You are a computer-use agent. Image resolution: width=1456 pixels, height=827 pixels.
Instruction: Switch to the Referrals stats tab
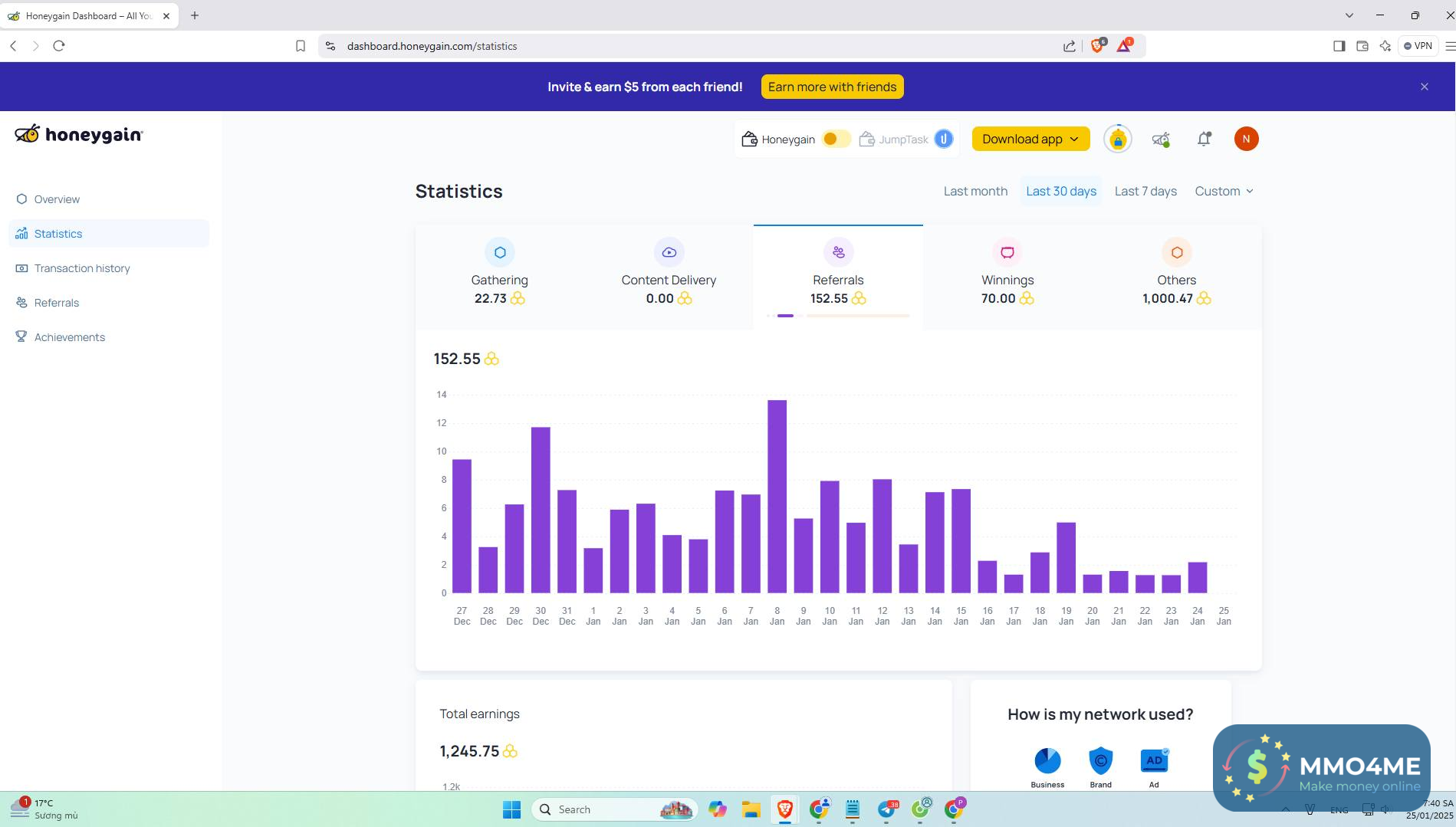tap(838, 277)
